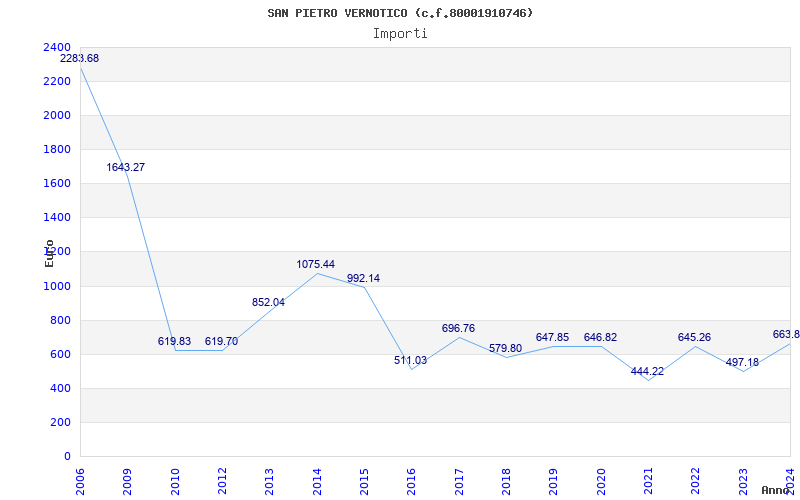800x500 pixels.
Task: Click the y-axis value 2400
Action: (57, 47)
